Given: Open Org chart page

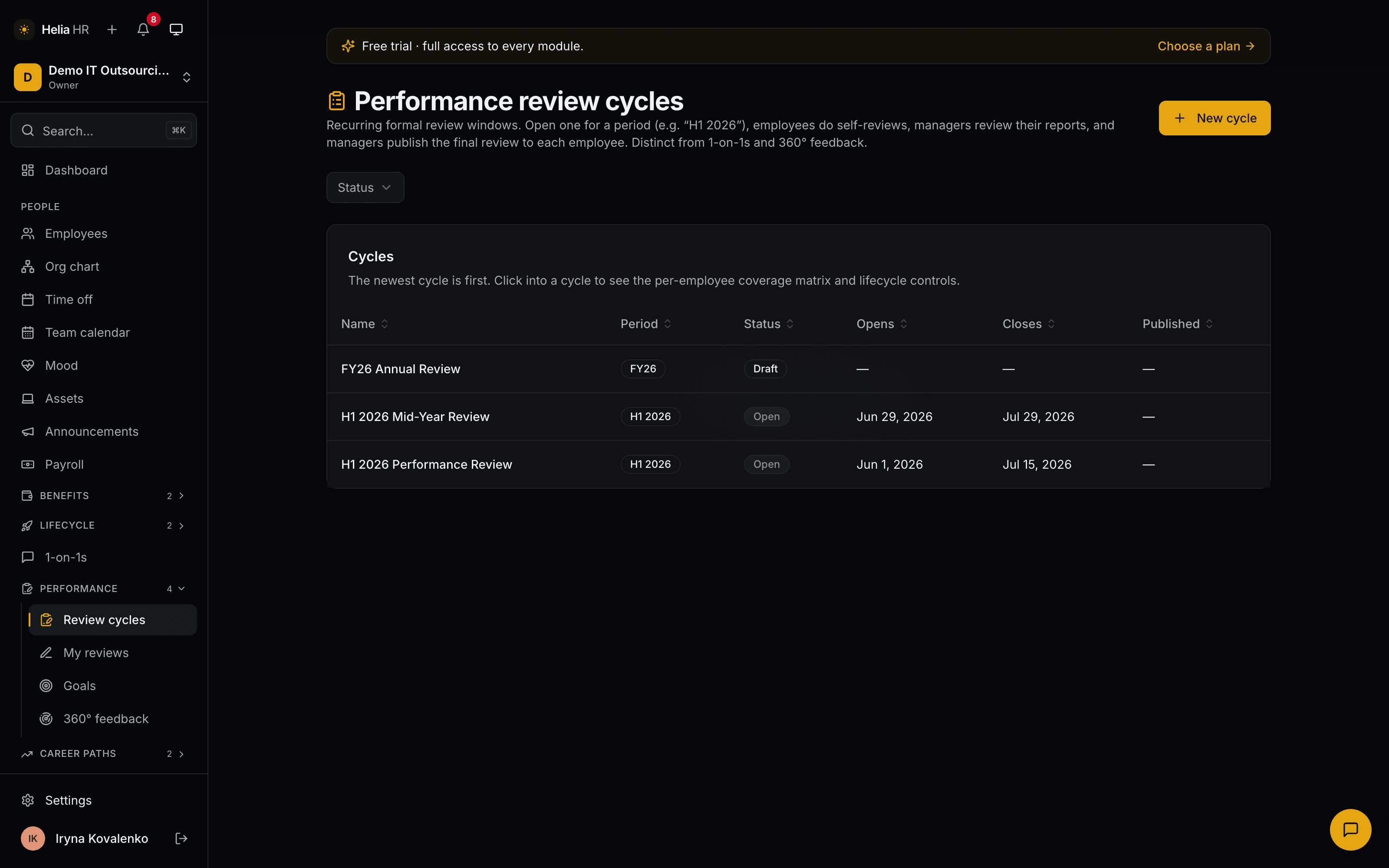Looking at the screenshot, I should coord(104,266).
